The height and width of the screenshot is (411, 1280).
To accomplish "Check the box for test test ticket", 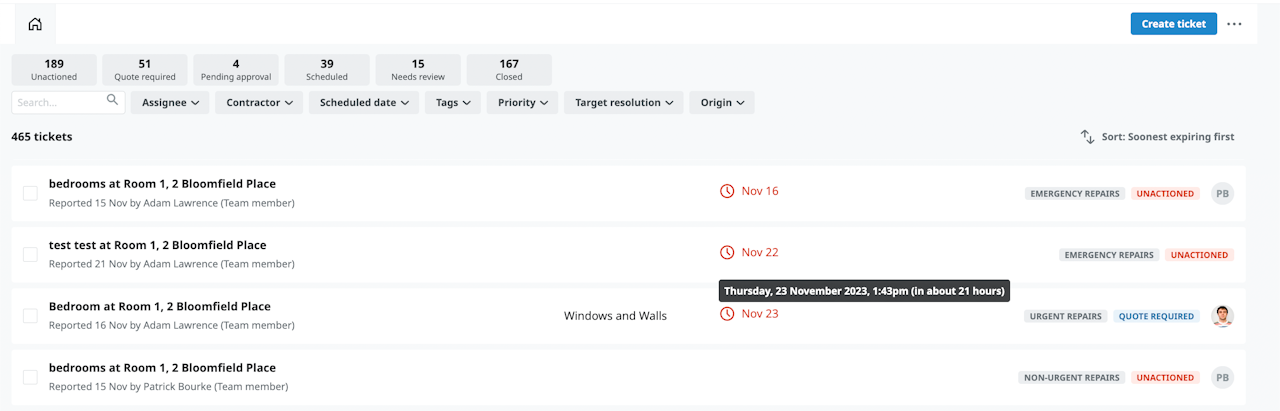I will pos(30,254).
